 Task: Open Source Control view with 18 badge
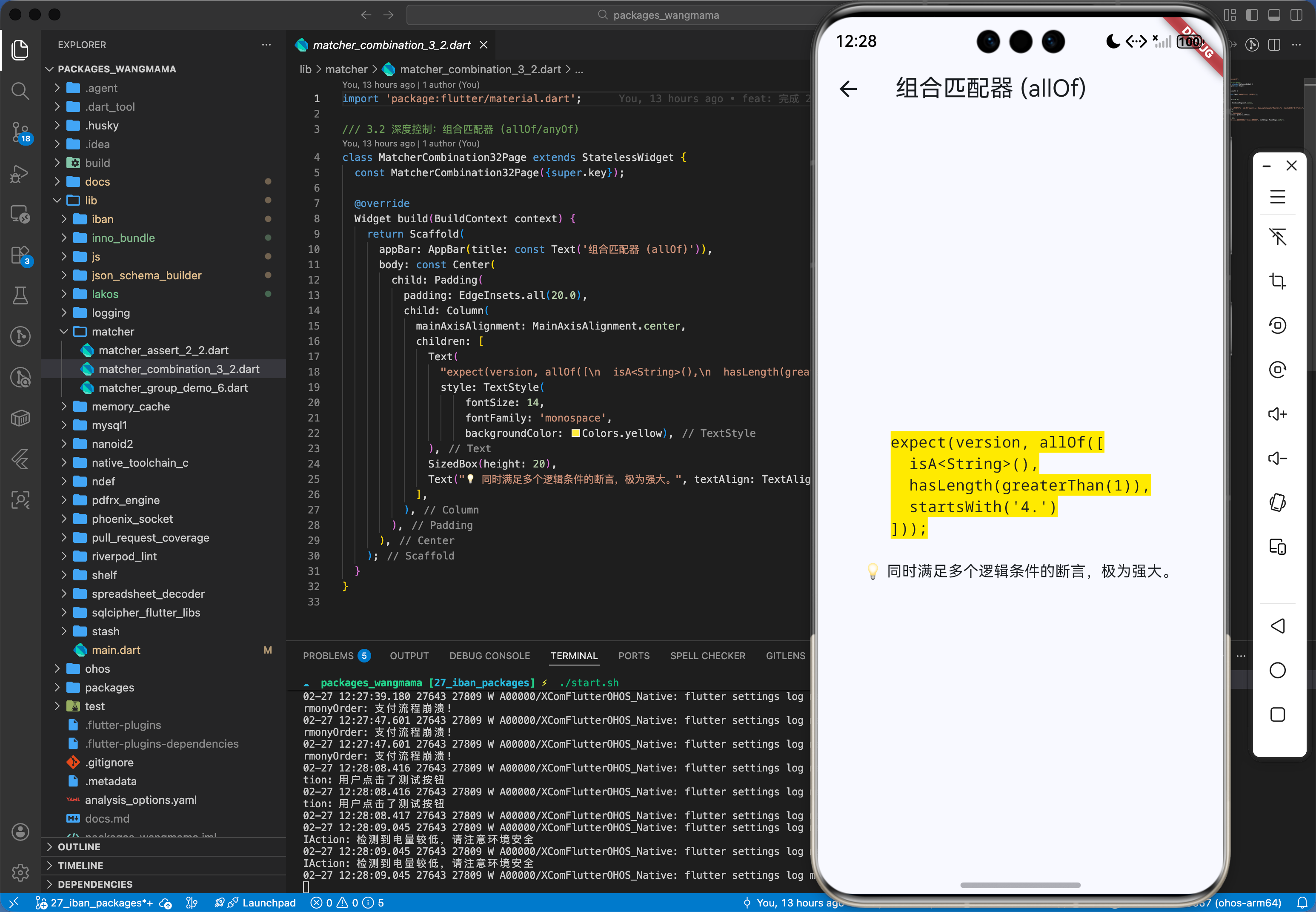[20, 132]
